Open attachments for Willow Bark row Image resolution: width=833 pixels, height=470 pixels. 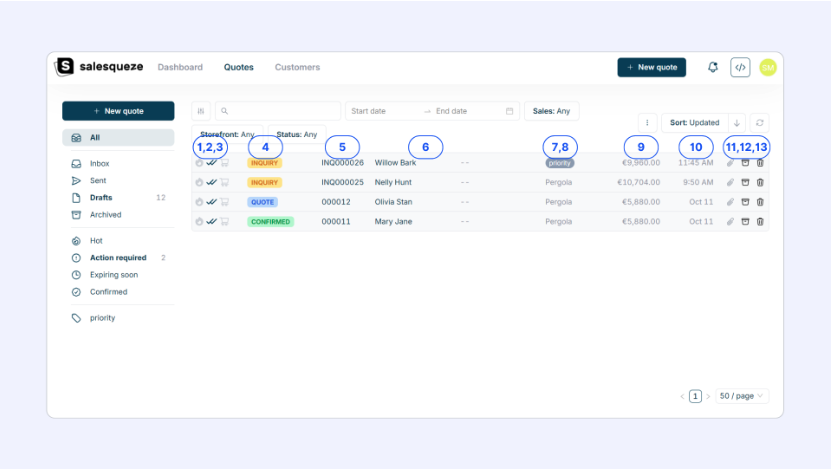point(730,163)
